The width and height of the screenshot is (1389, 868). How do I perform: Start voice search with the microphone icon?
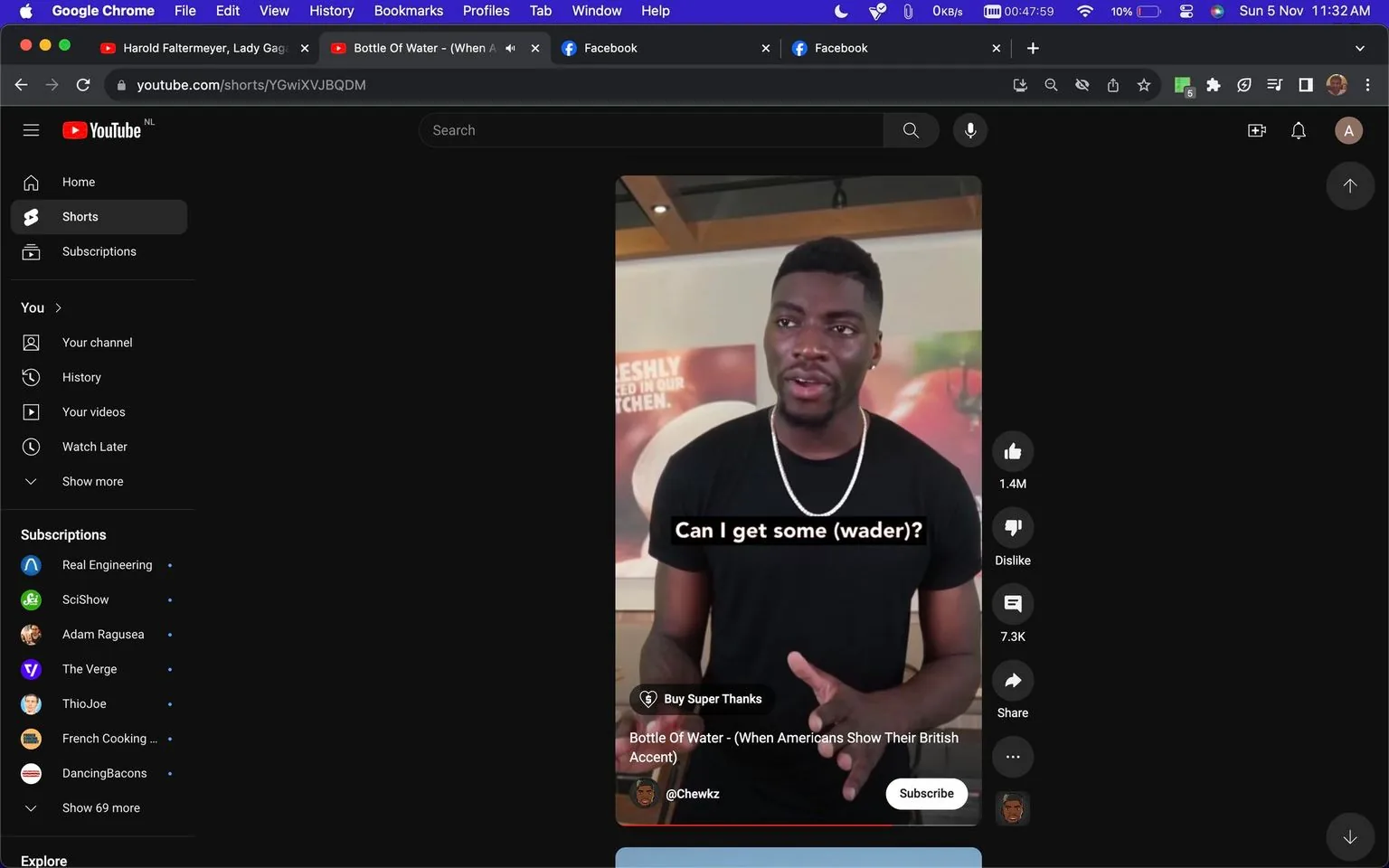[969, 129]
